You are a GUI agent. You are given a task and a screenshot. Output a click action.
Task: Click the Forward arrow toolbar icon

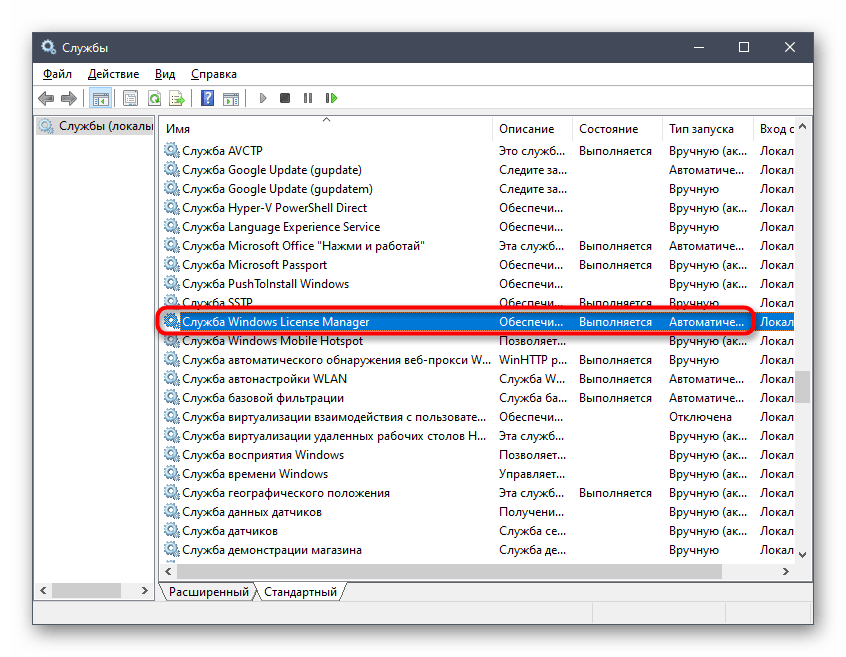69,98
